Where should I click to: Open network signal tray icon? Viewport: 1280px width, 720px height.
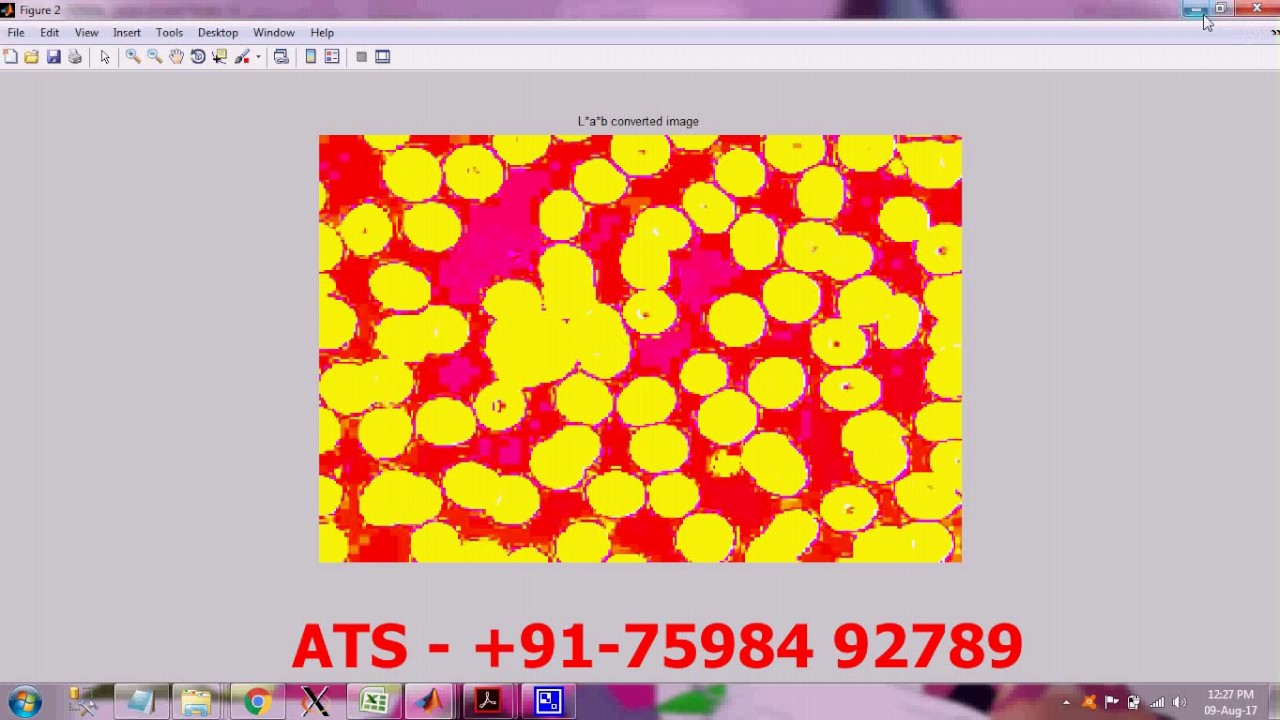[1157, 702]
